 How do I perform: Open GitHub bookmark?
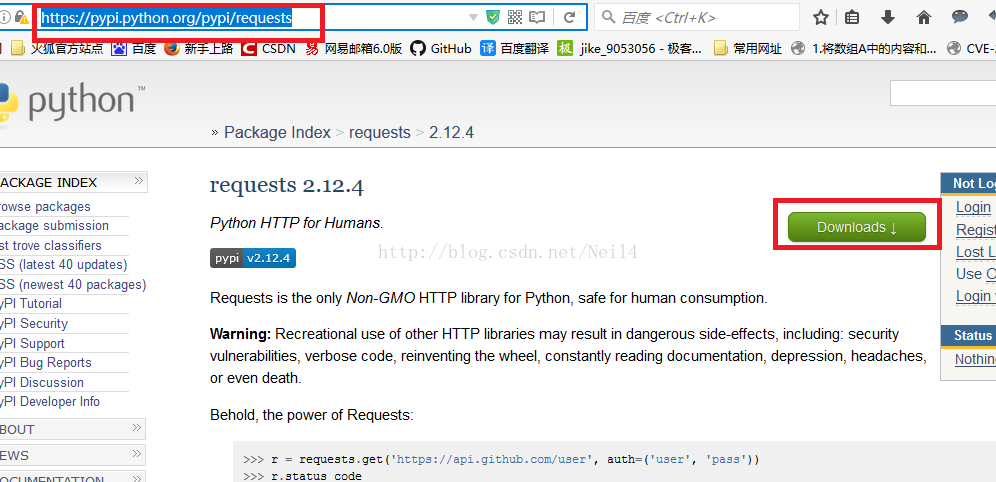point(451,48)
